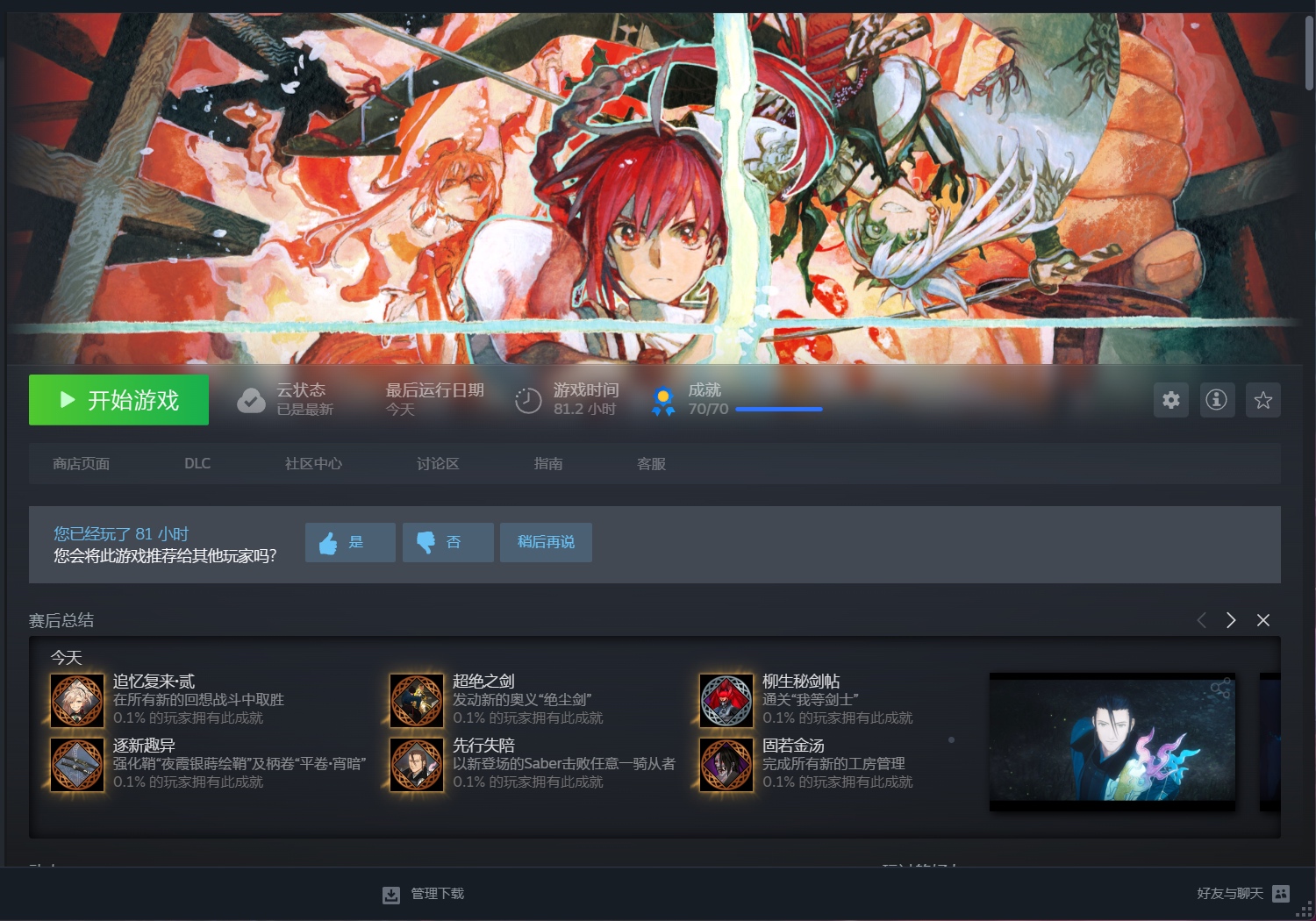Click the achievements 70/70 progress bar
The height and width of the screenshot is (921, 1316).
pyautogui.click(x=778, y=410)
